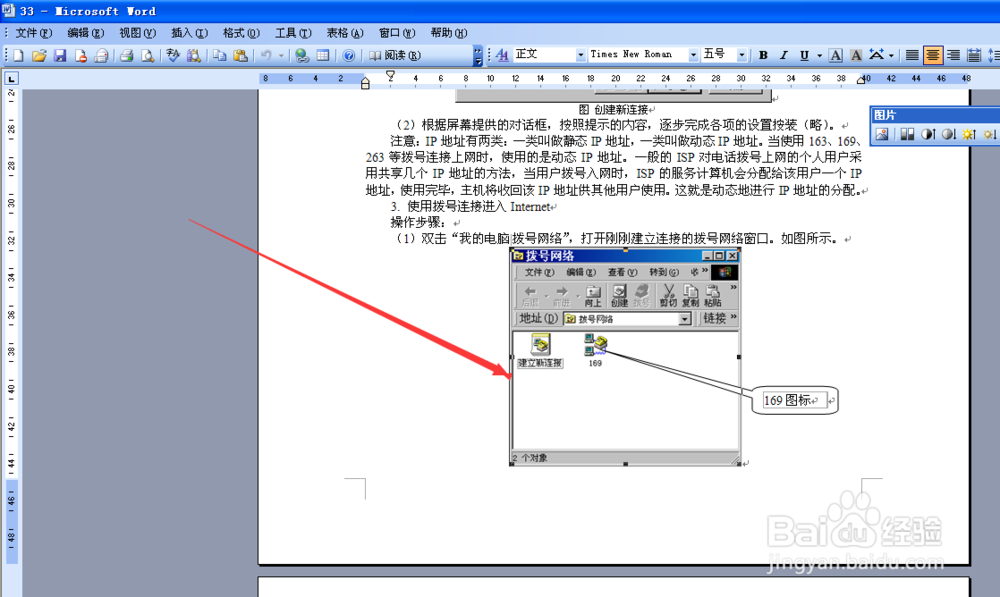
Task: Toggle character border A
Action: click(x=835, y=55)
